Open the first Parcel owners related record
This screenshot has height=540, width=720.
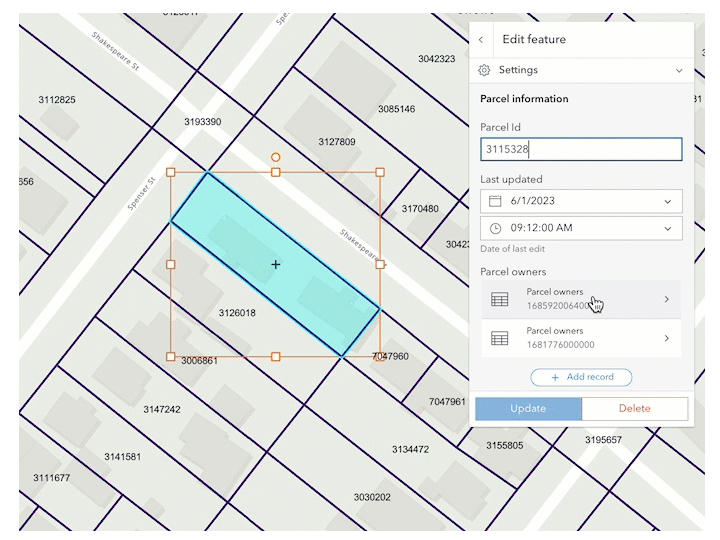pos(581,299)
